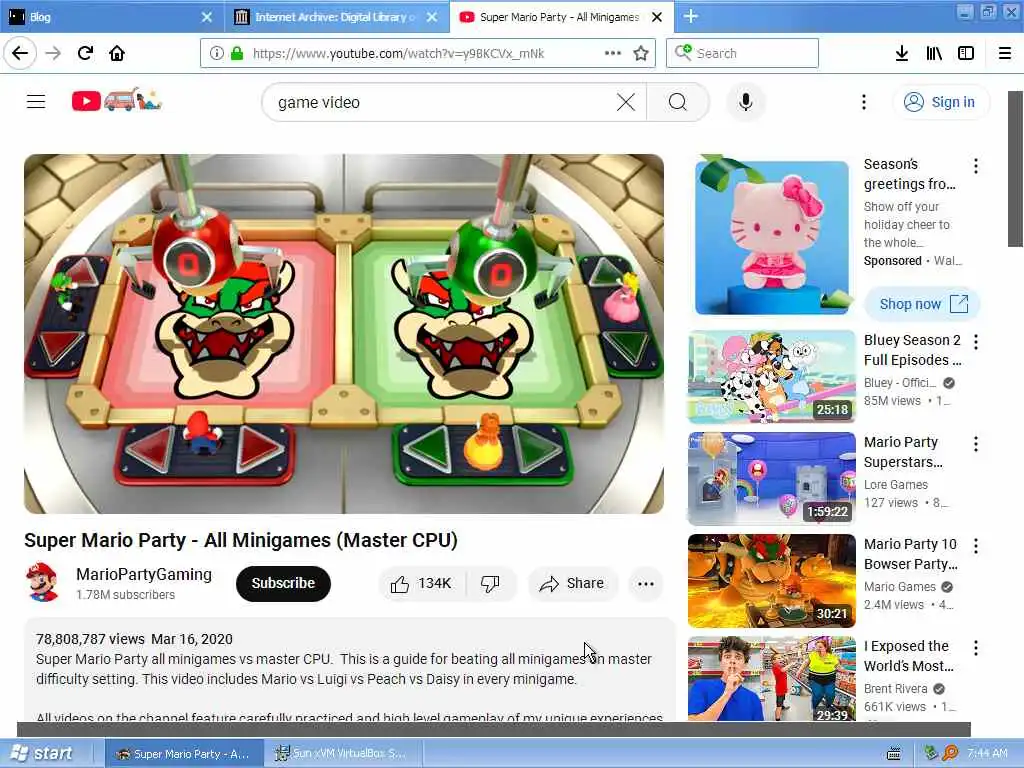Select Super Mario Party taskbar item
Image resolution: width=1024 pixels, height=768 pixels.
coord(184,754)
